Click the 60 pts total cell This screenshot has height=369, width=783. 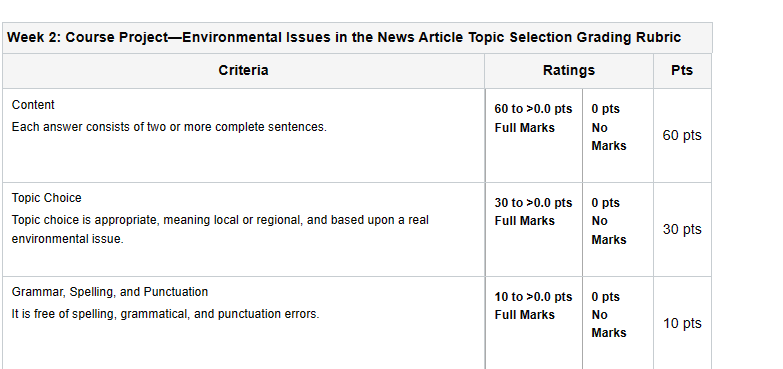(682, 135)
